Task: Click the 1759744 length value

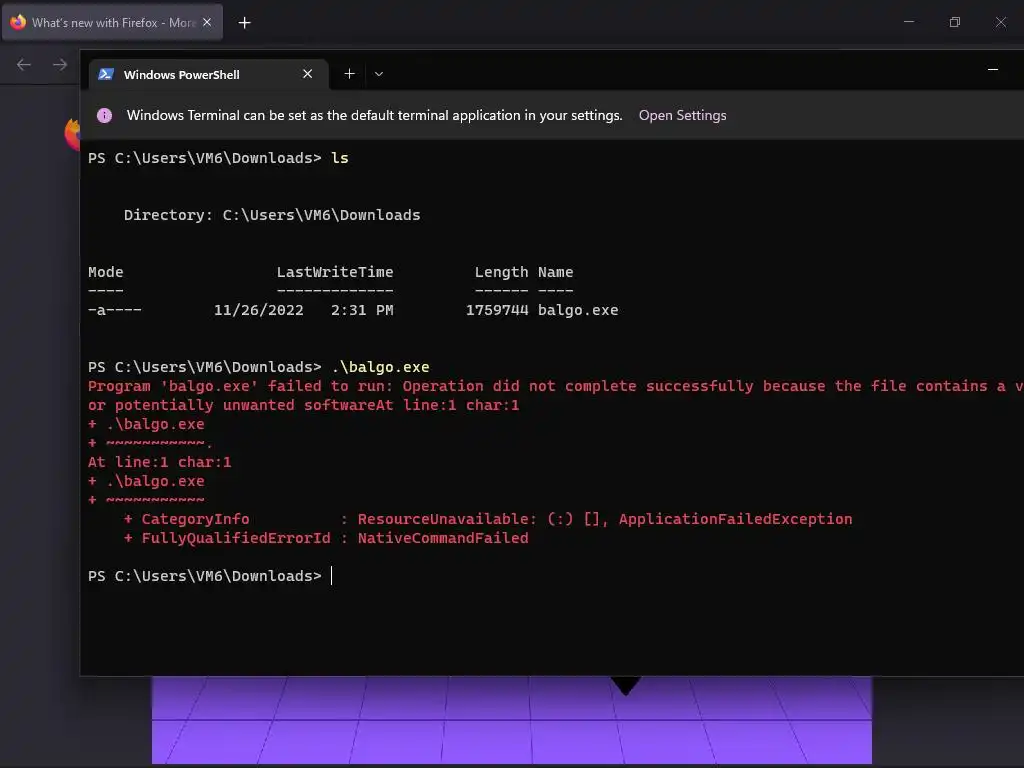Action: 497,310
